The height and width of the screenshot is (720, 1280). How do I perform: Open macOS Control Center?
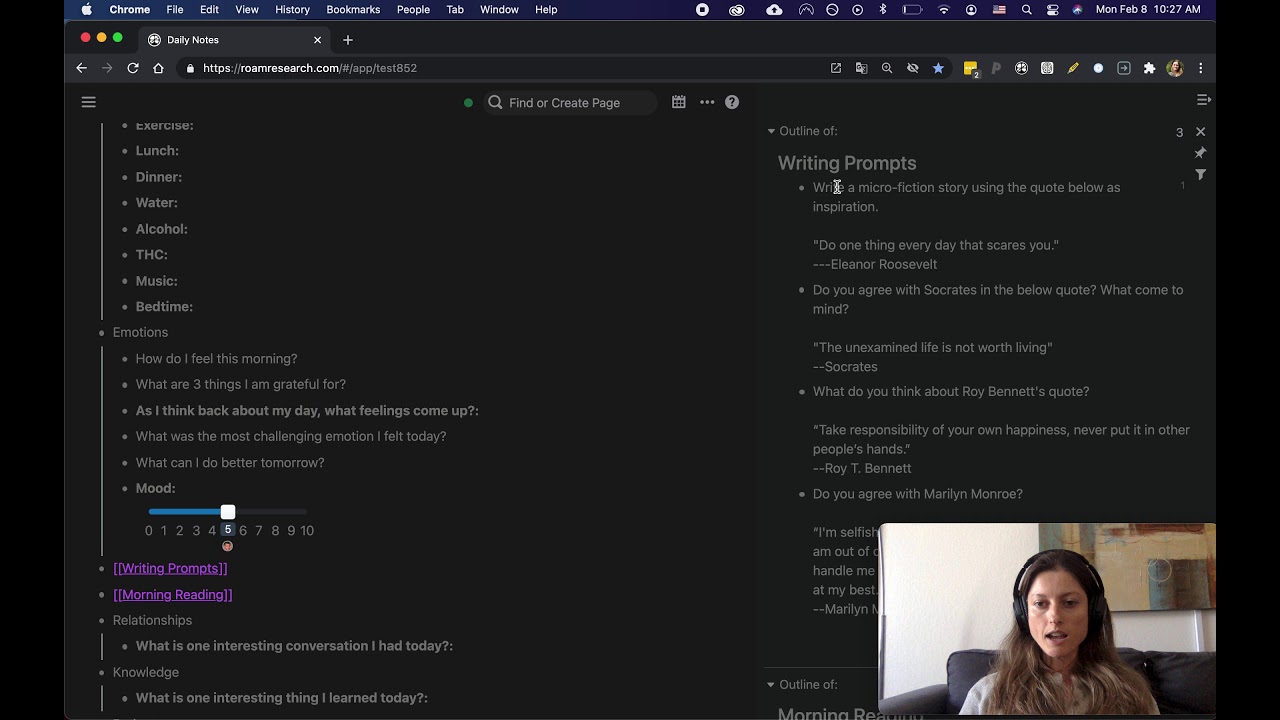click(1053, 9)
